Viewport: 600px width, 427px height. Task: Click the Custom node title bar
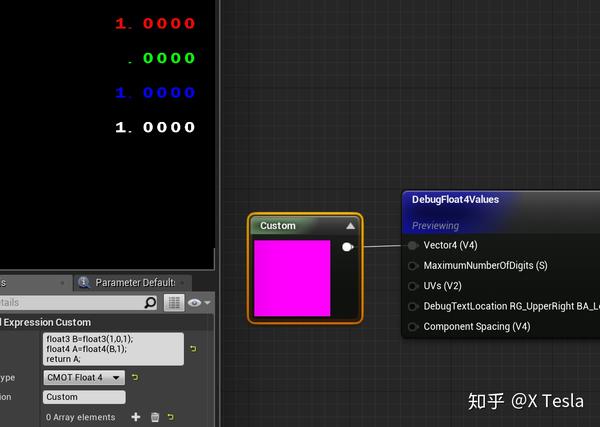[305, 226]
